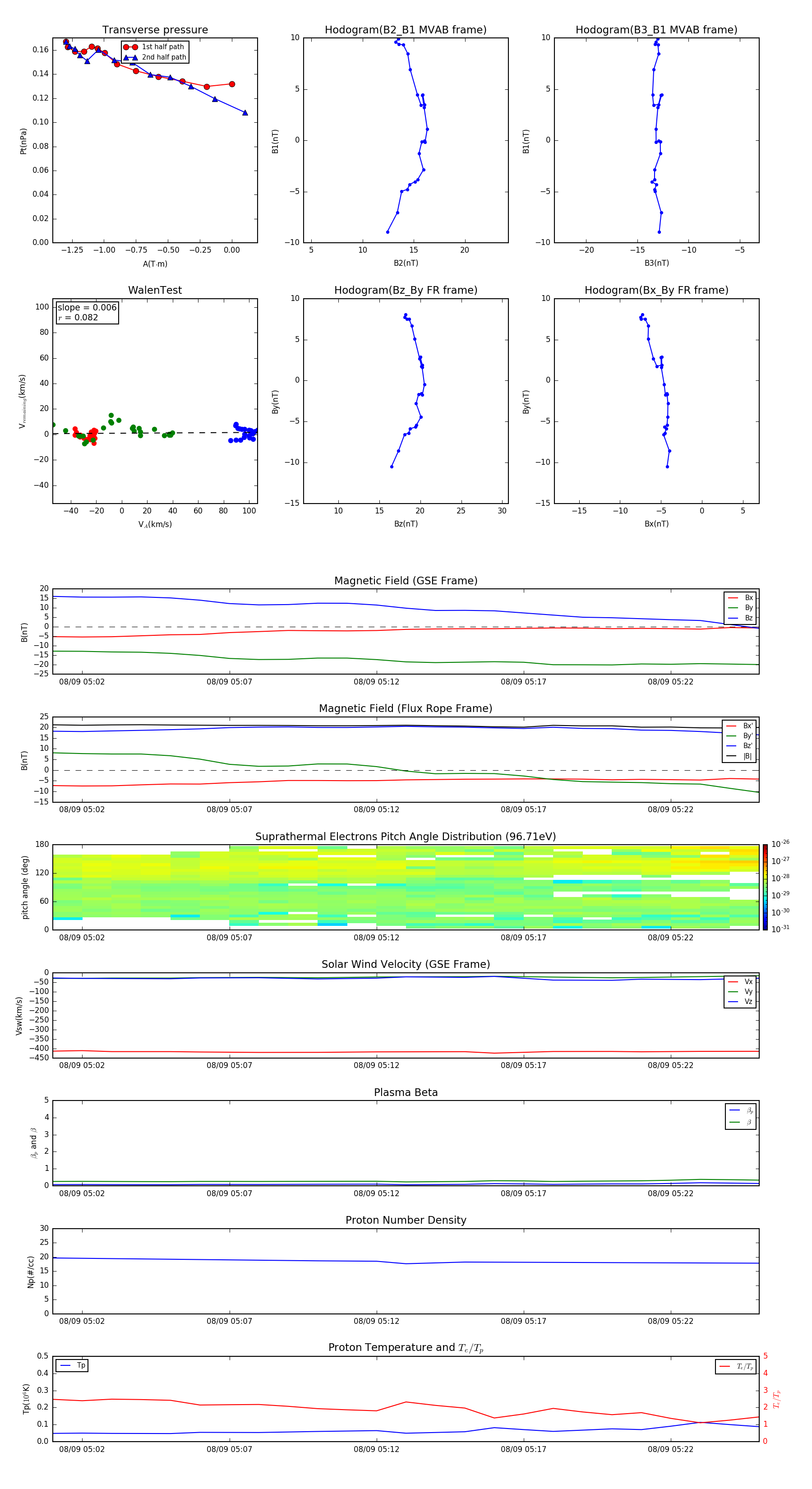The height and width of the screenshot is (1489, 812).
Task: Click 'Bz(nT)' hodogram axis label
Action: [x=406, y=524]
